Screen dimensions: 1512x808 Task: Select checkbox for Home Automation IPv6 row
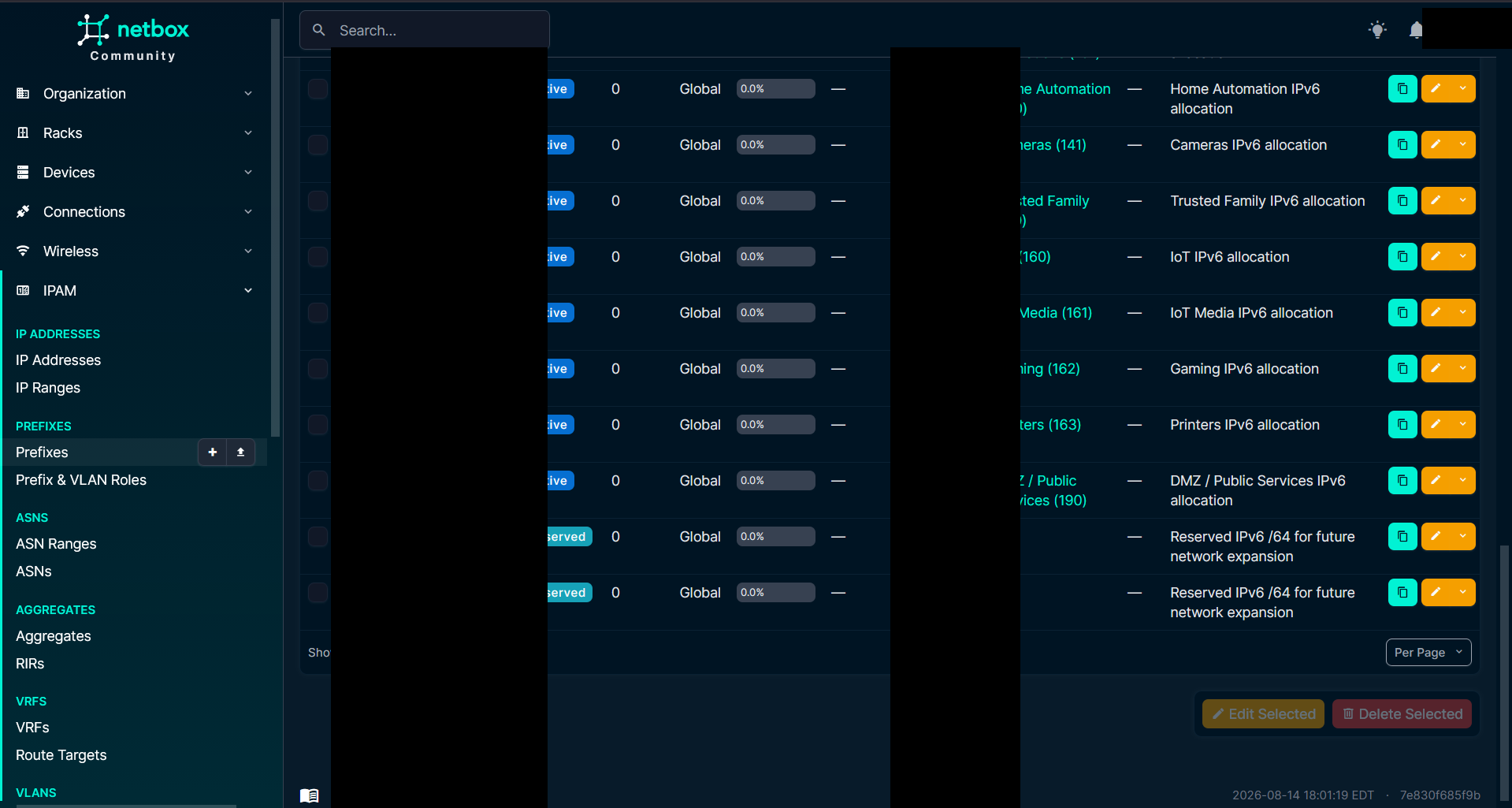[x=318, y=89]
